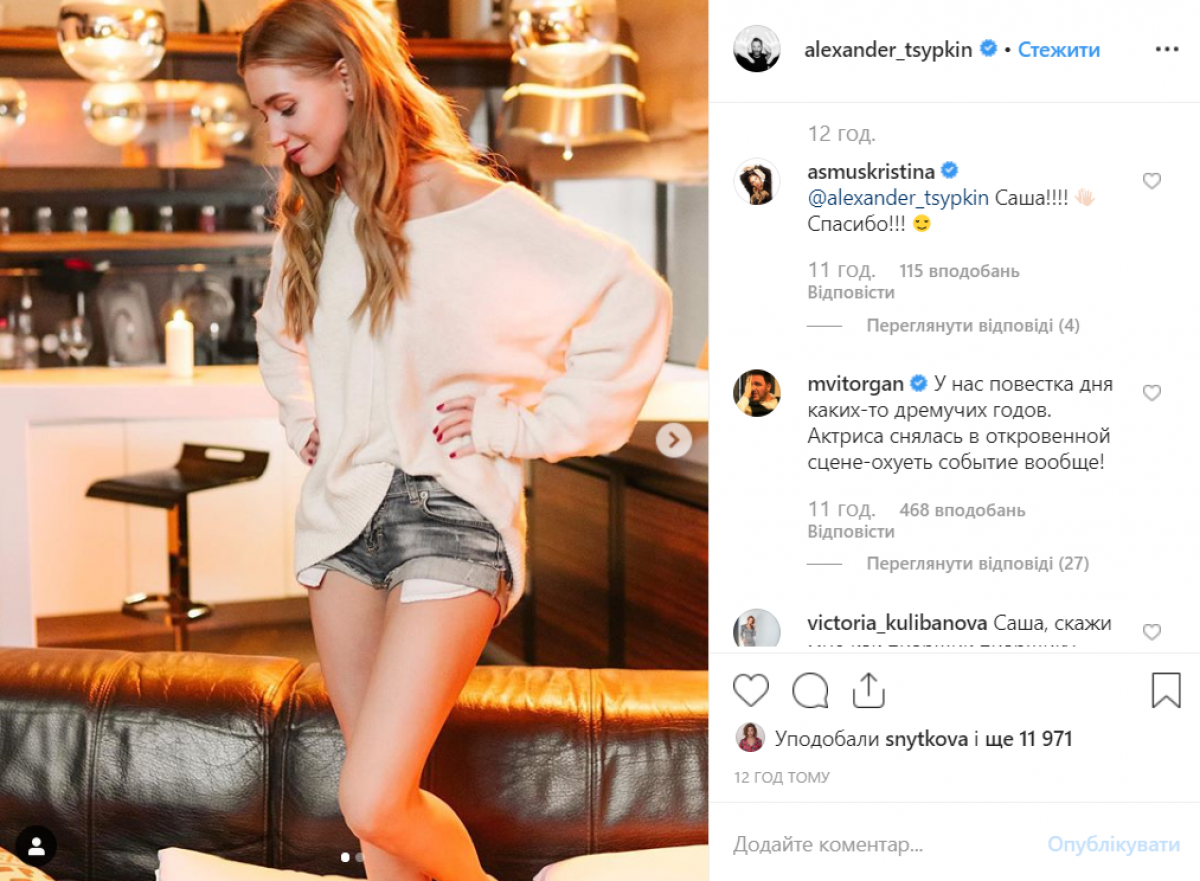
Task: Like the post with the heart icon
Action: click(x=751, y=690)
